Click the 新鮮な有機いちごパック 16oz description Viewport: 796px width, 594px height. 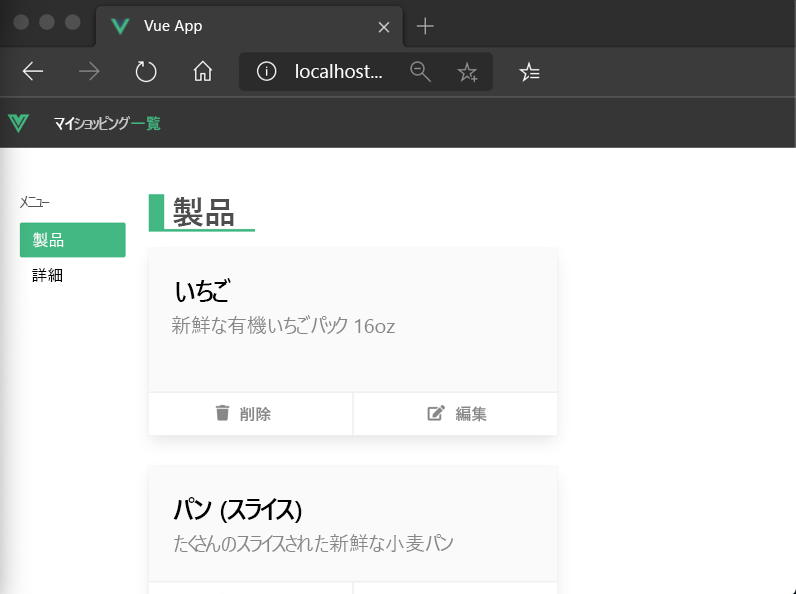click(x=283, y=325)
